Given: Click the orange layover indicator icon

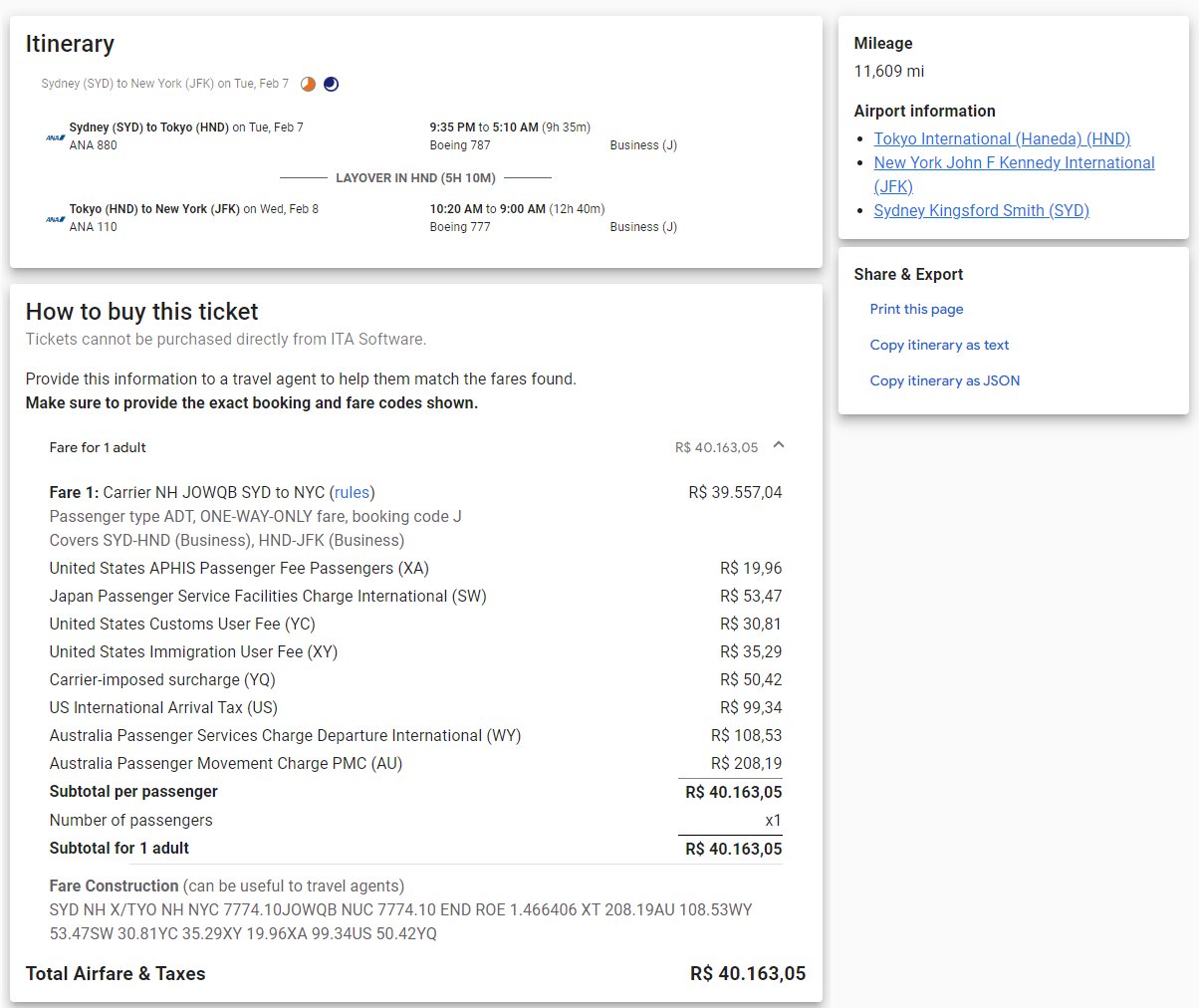Looking at the screenshot, I should point(309,84).
